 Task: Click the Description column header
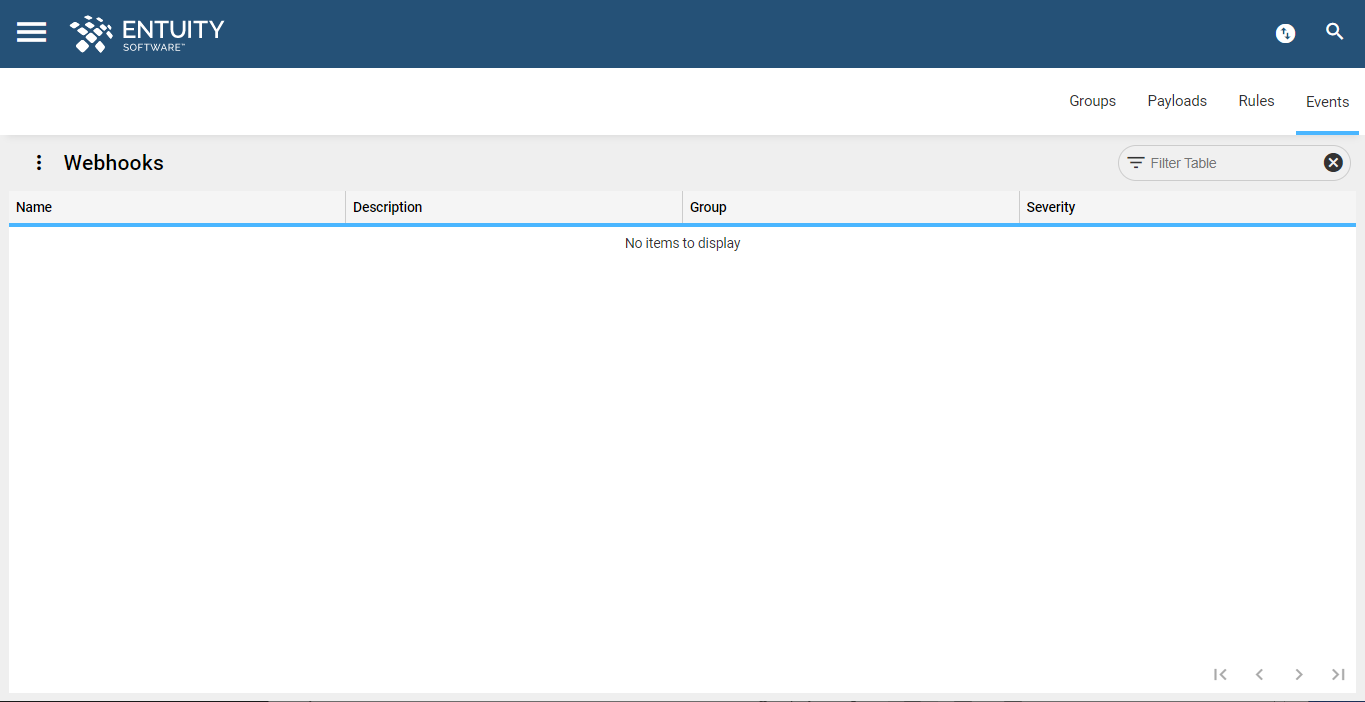pos(388,207)
